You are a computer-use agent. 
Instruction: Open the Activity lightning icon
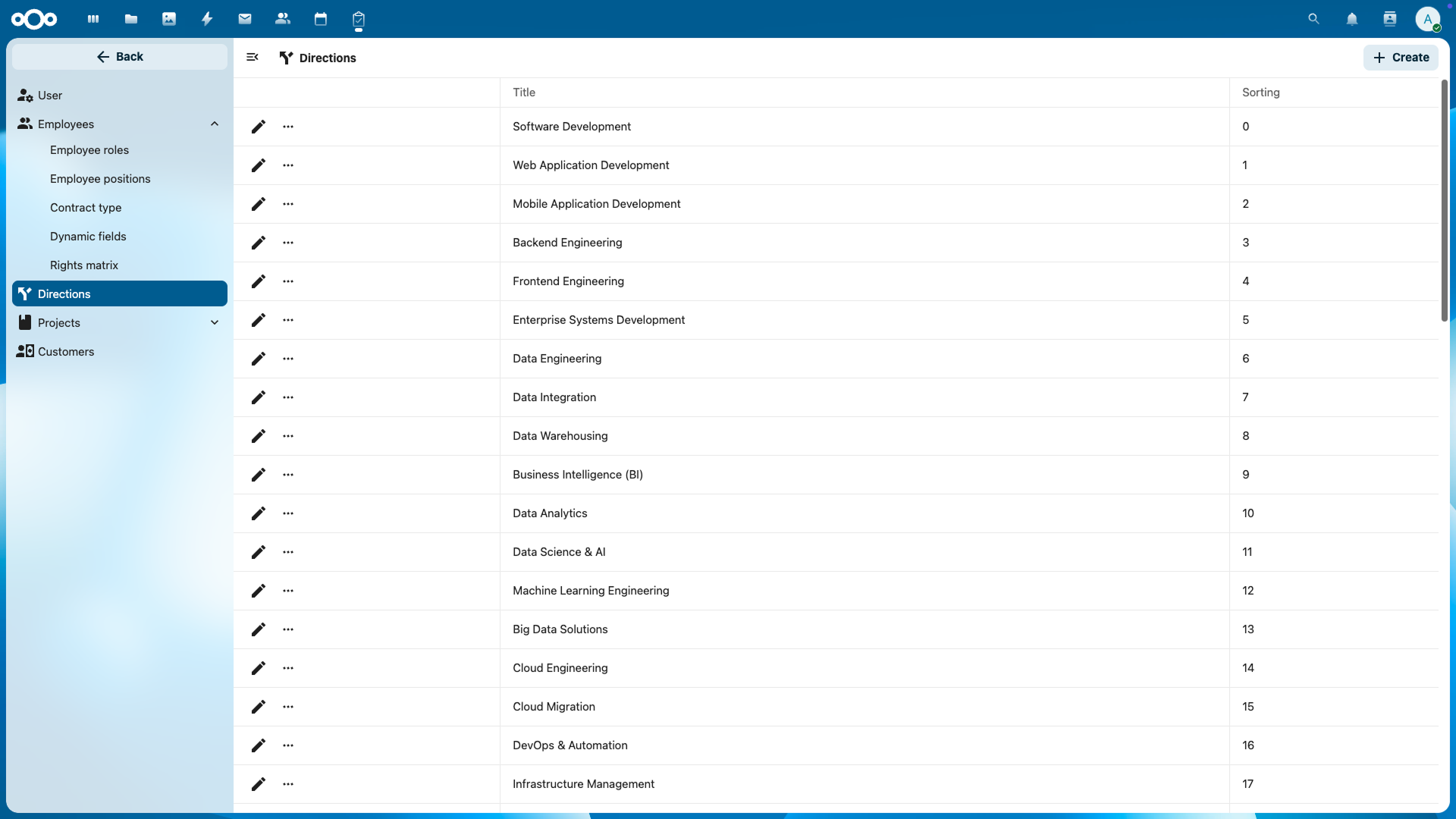click(207, 19)
